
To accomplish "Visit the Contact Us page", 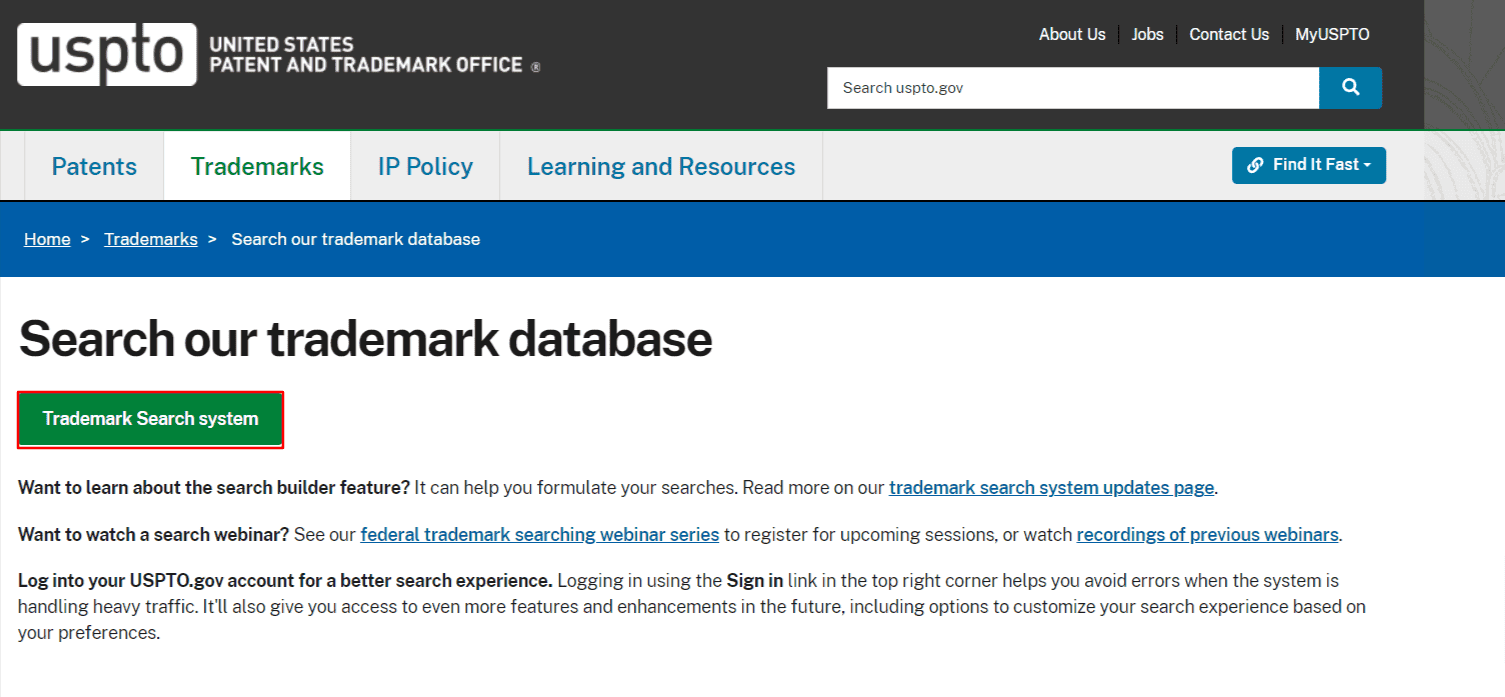I will coord(1229,34).
